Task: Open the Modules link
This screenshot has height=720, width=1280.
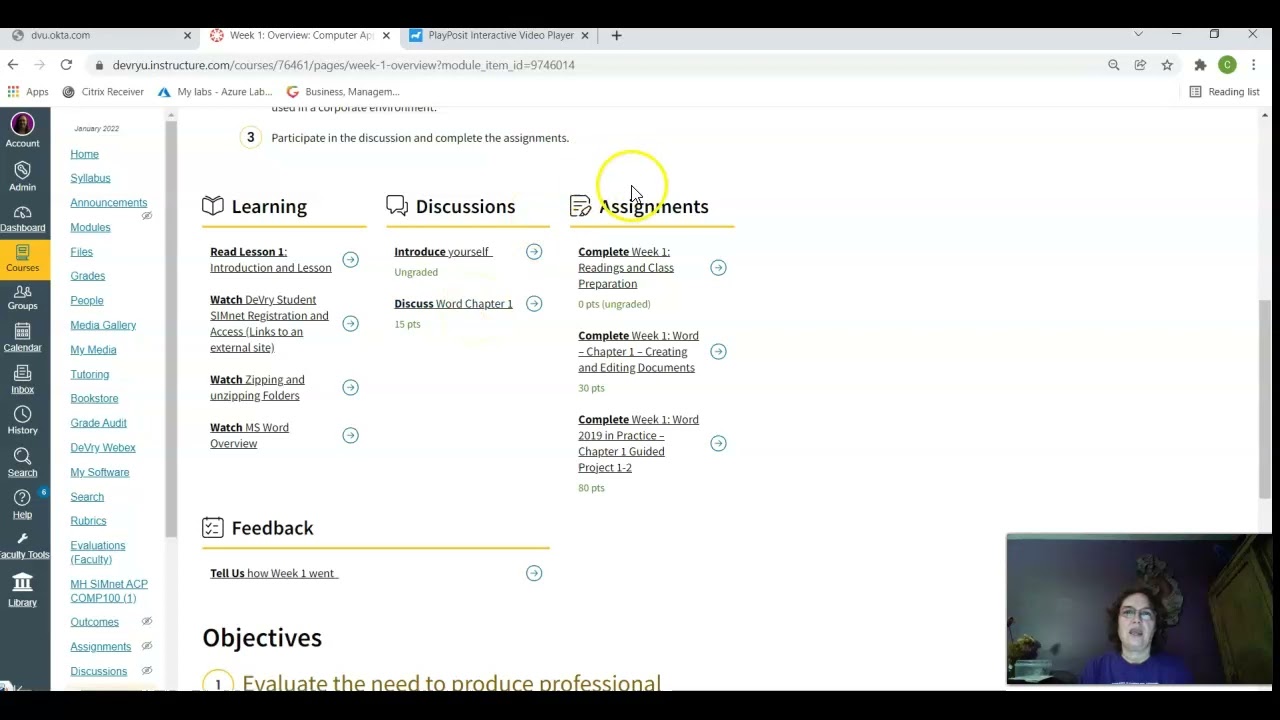Action: click(90, 227)
